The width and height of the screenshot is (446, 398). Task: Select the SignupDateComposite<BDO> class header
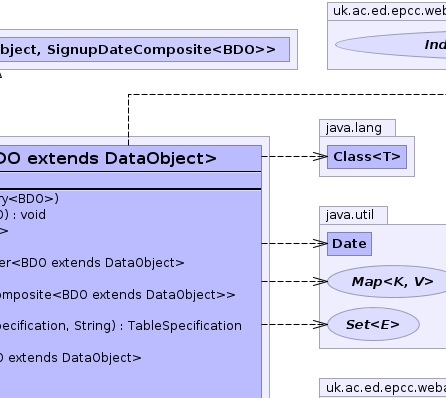click(145, 49)
